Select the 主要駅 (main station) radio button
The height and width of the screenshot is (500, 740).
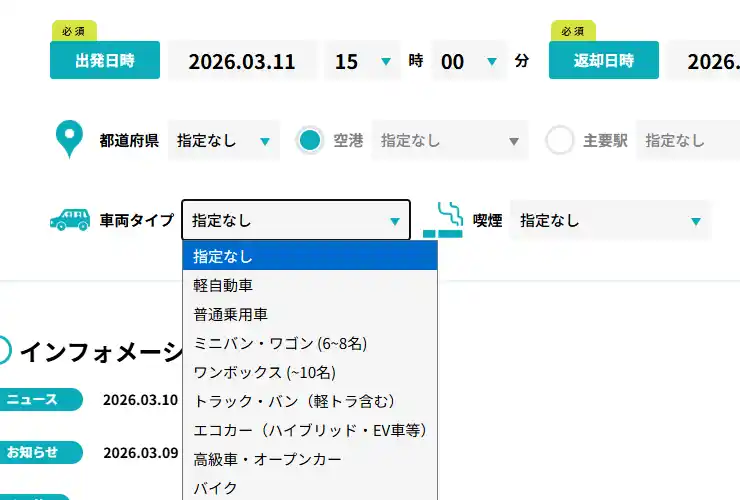pos(559,141)
